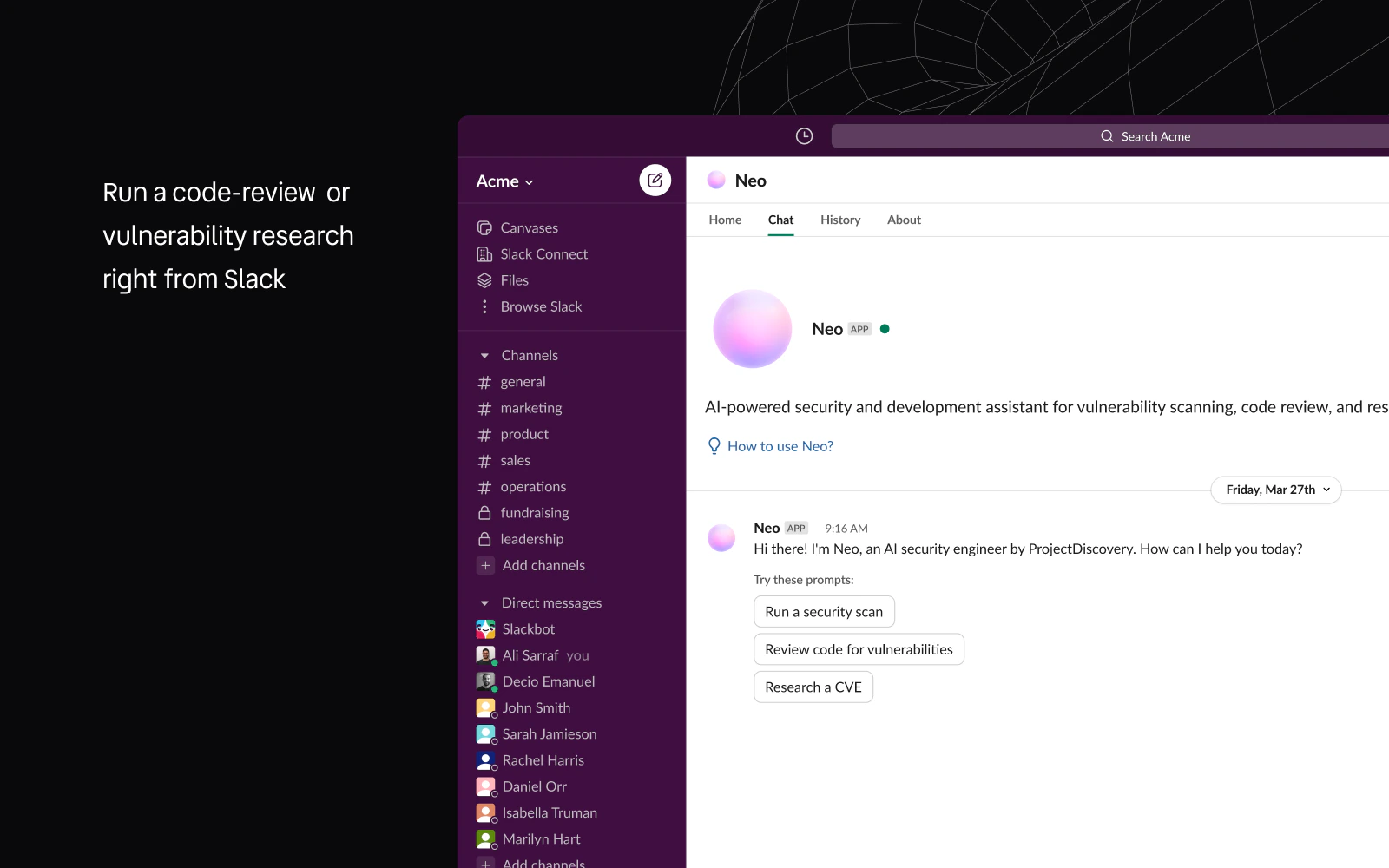
Task: Switch to the Home tab
Action: pyautogui.click(x=725, y=220)
